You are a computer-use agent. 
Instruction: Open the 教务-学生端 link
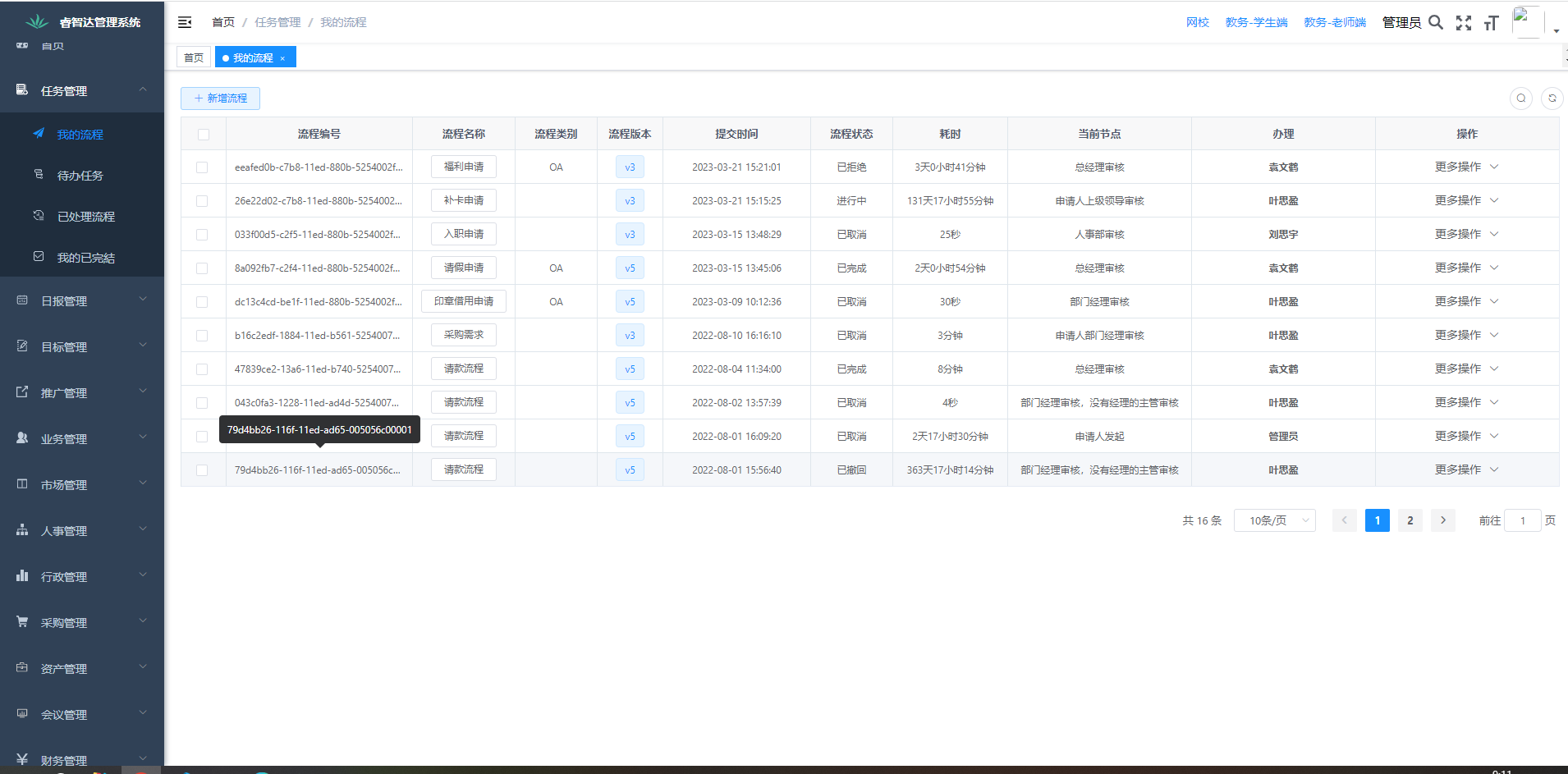pos(1256,22)
